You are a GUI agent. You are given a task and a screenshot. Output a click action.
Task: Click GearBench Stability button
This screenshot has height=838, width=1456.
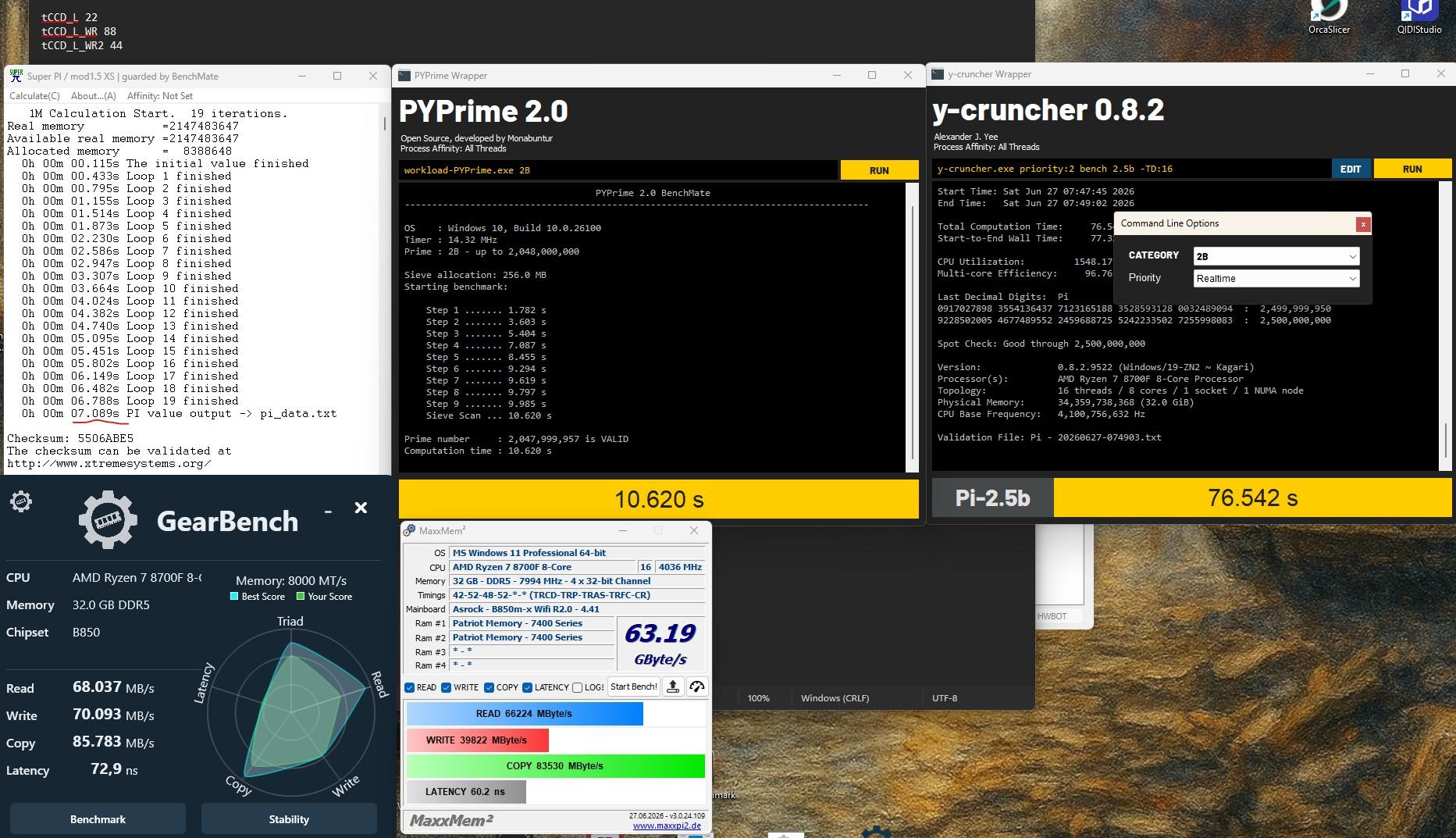coord(289,818)
